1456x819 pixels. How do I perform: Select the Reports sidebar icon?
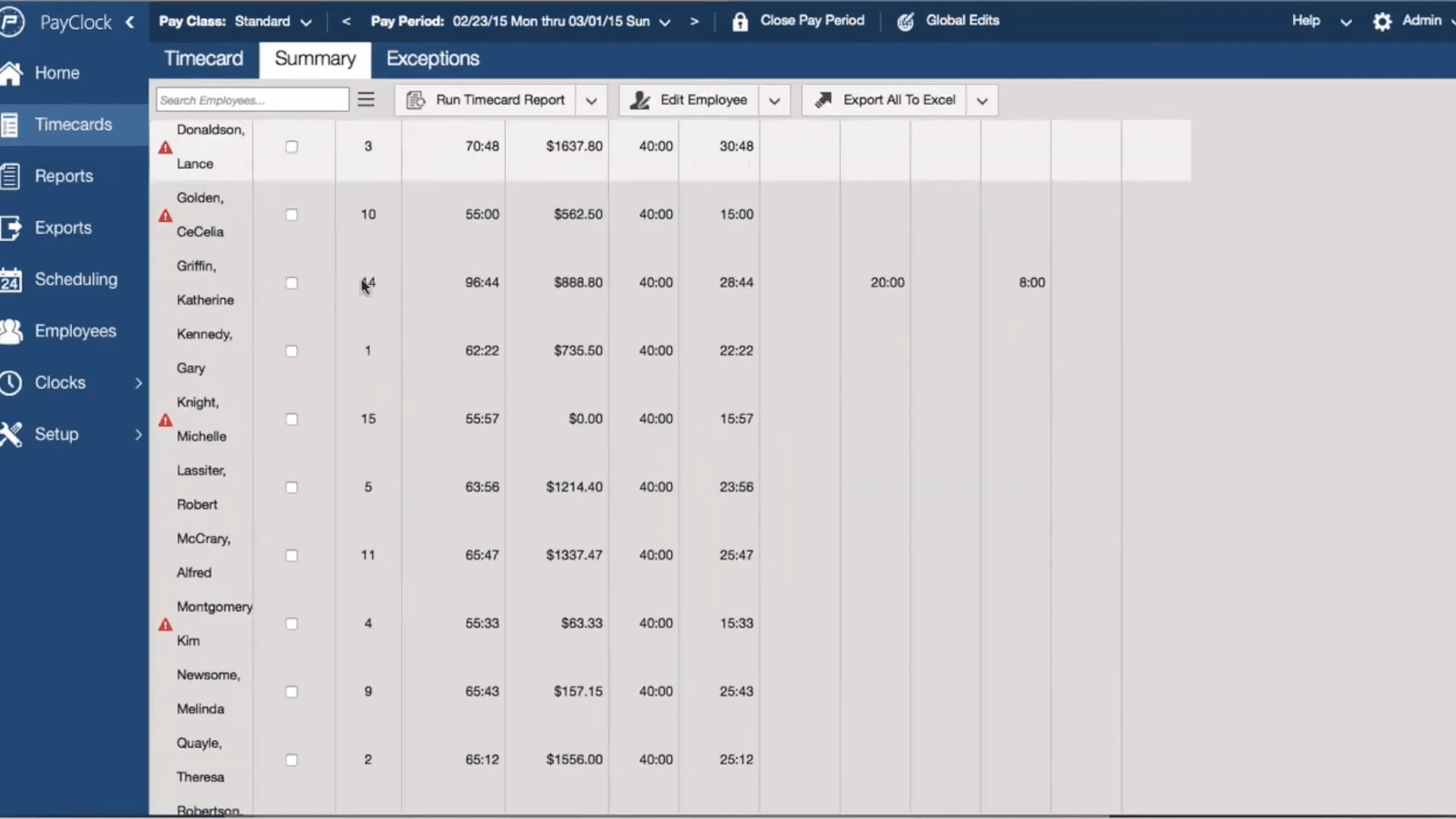pos(11,176)
